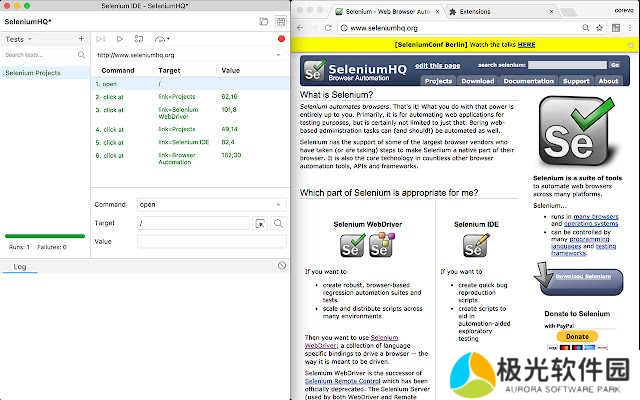Click find target magnifier icon
Screen dimensions: 640x400
[x=278, y=222]
